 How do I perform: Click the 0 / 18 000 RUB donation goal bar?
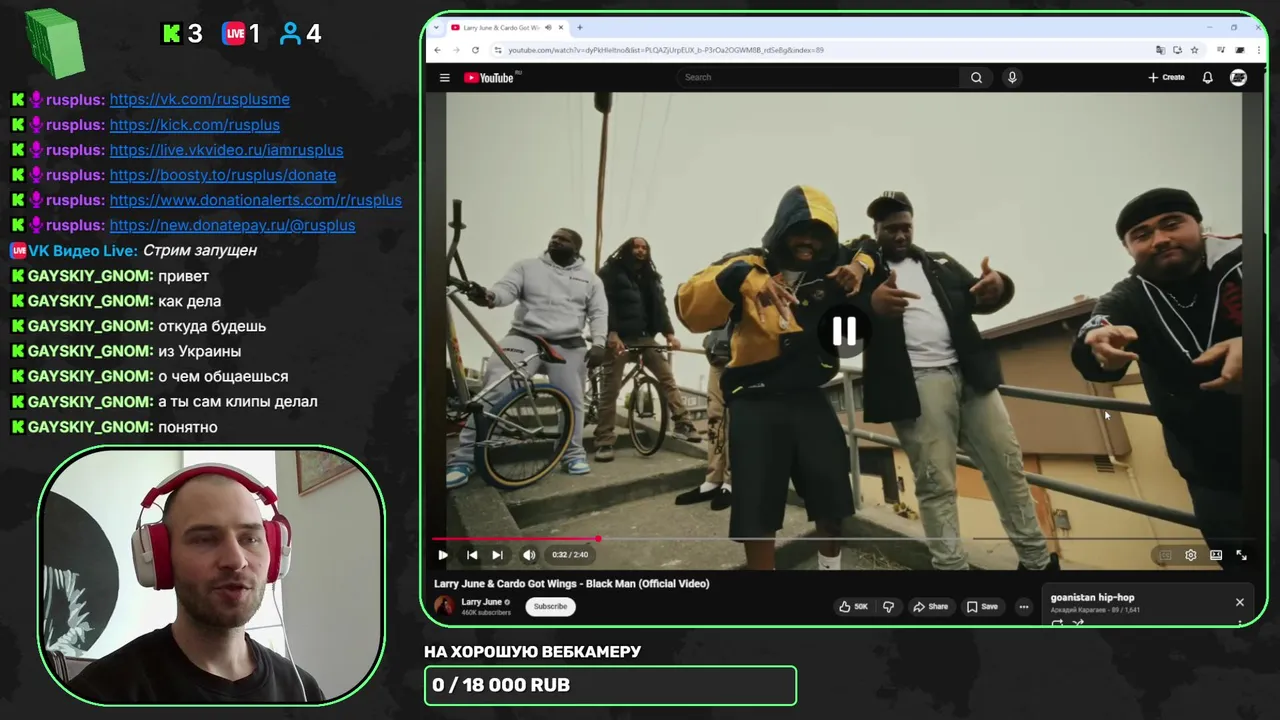pyautogui.click(x=610, y=685)
